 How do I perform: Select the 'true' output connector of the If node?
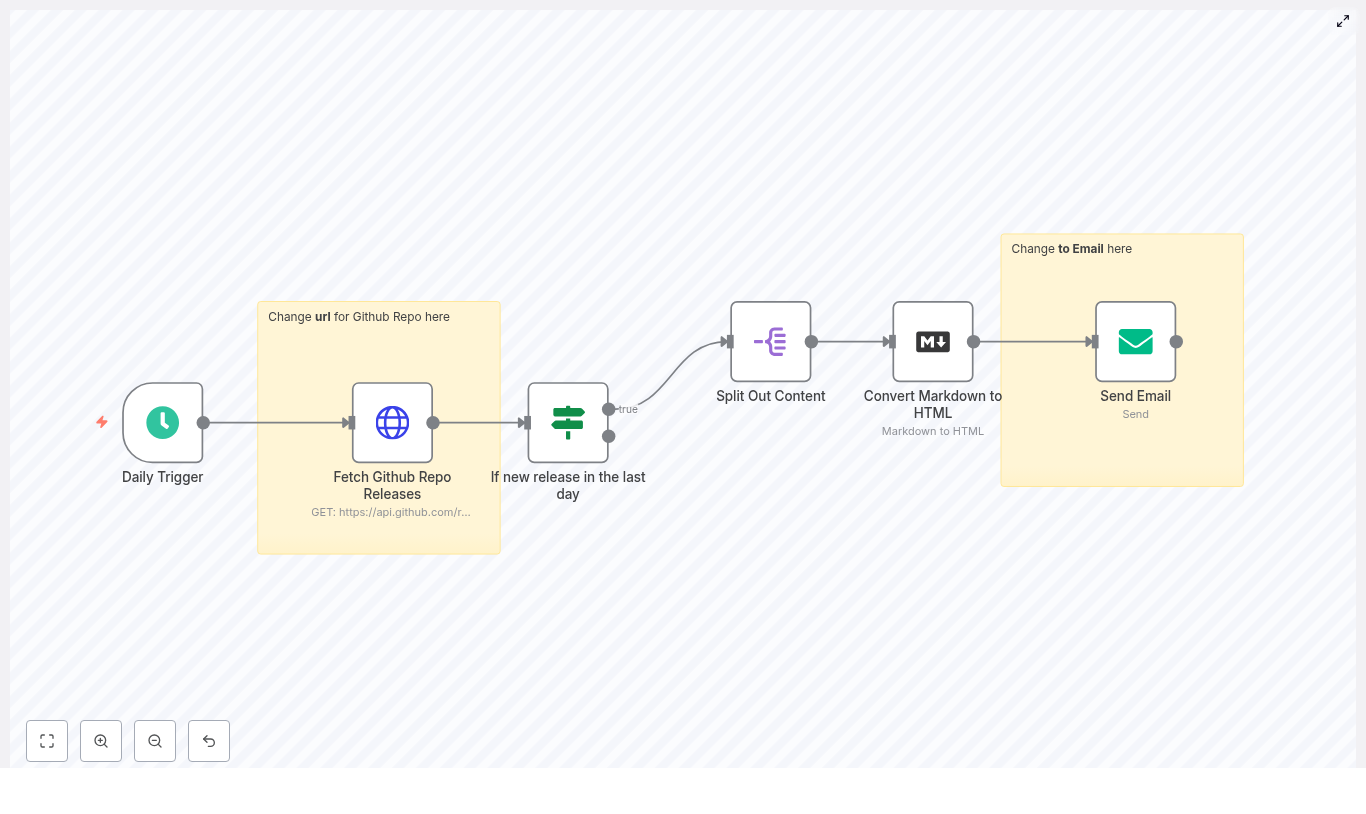pyautogui.click(x=609, y=409)
